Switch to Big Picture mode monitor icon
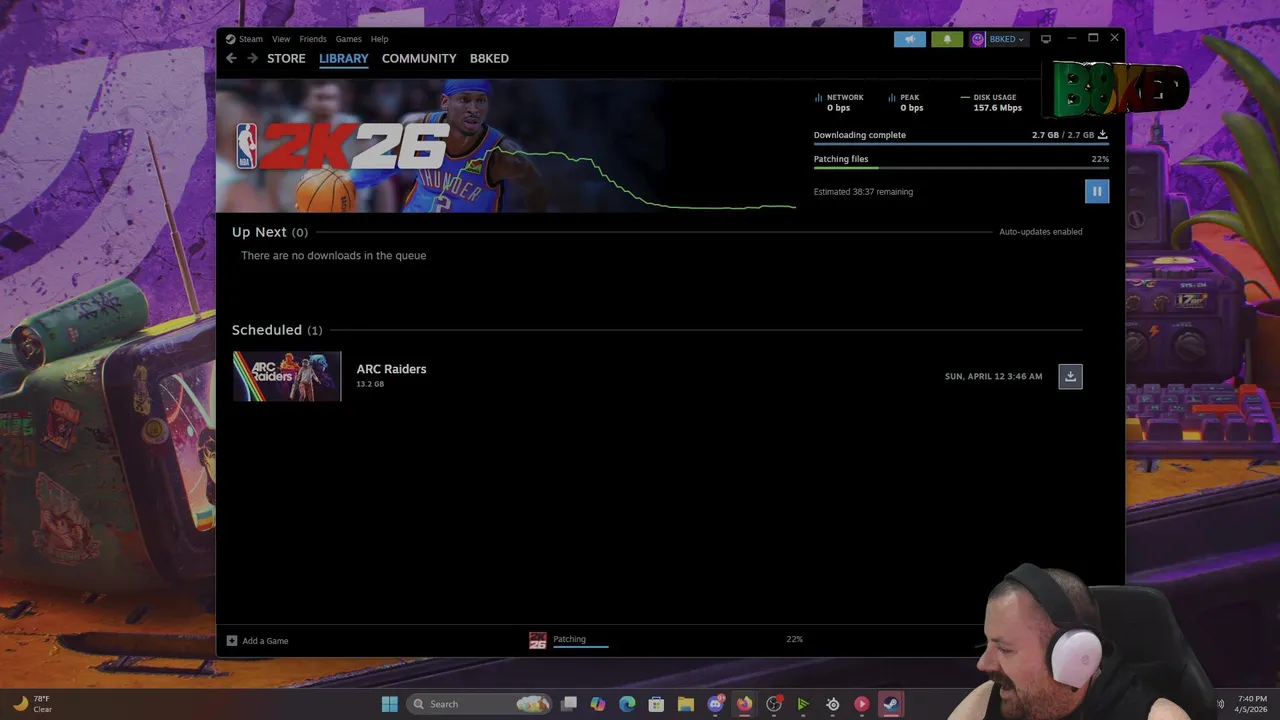 [1046, 39]
